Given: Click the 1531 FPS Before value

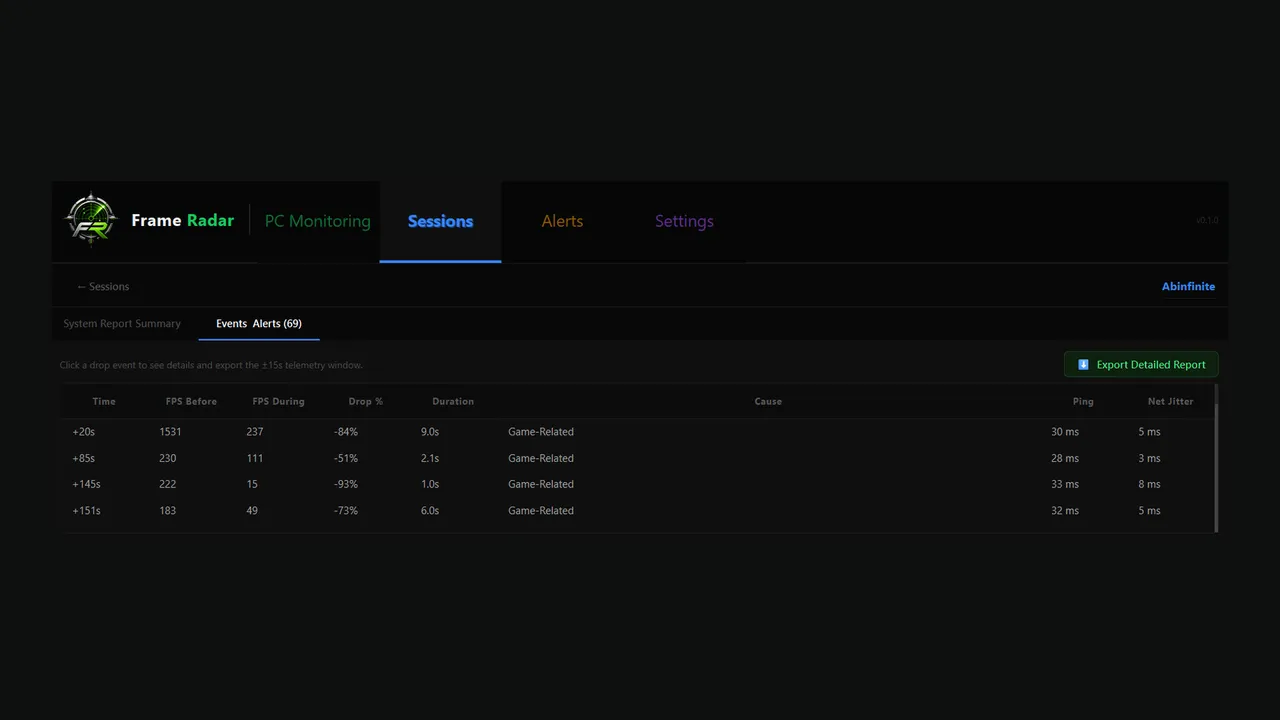Looking at the screenshot, I should [170, 432].
